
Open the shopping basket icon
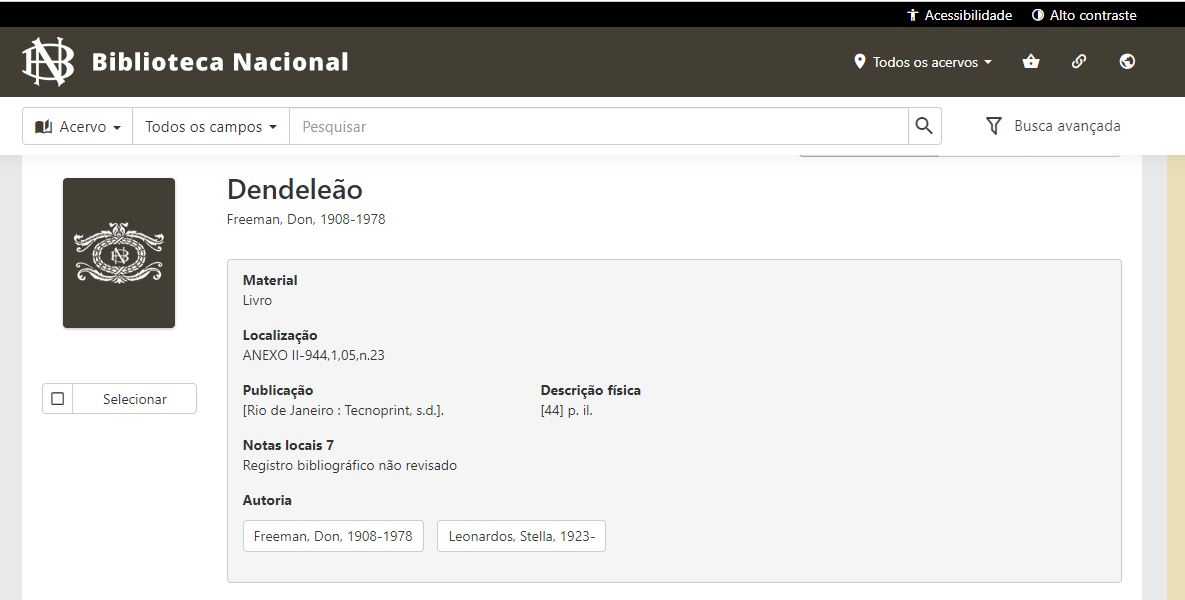(x=1031, y=62)
